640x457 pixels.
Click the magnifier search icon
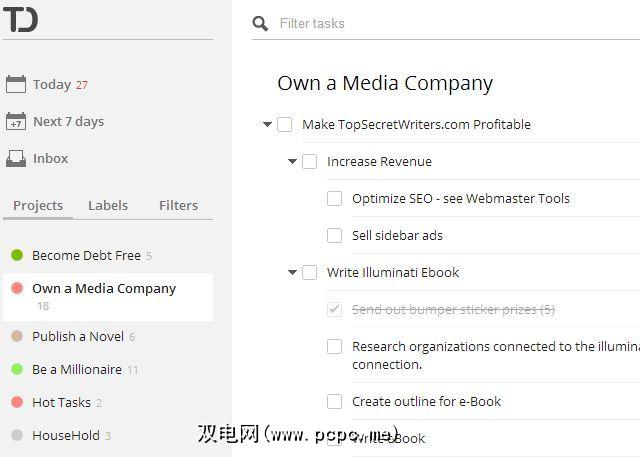pos(260,24)
